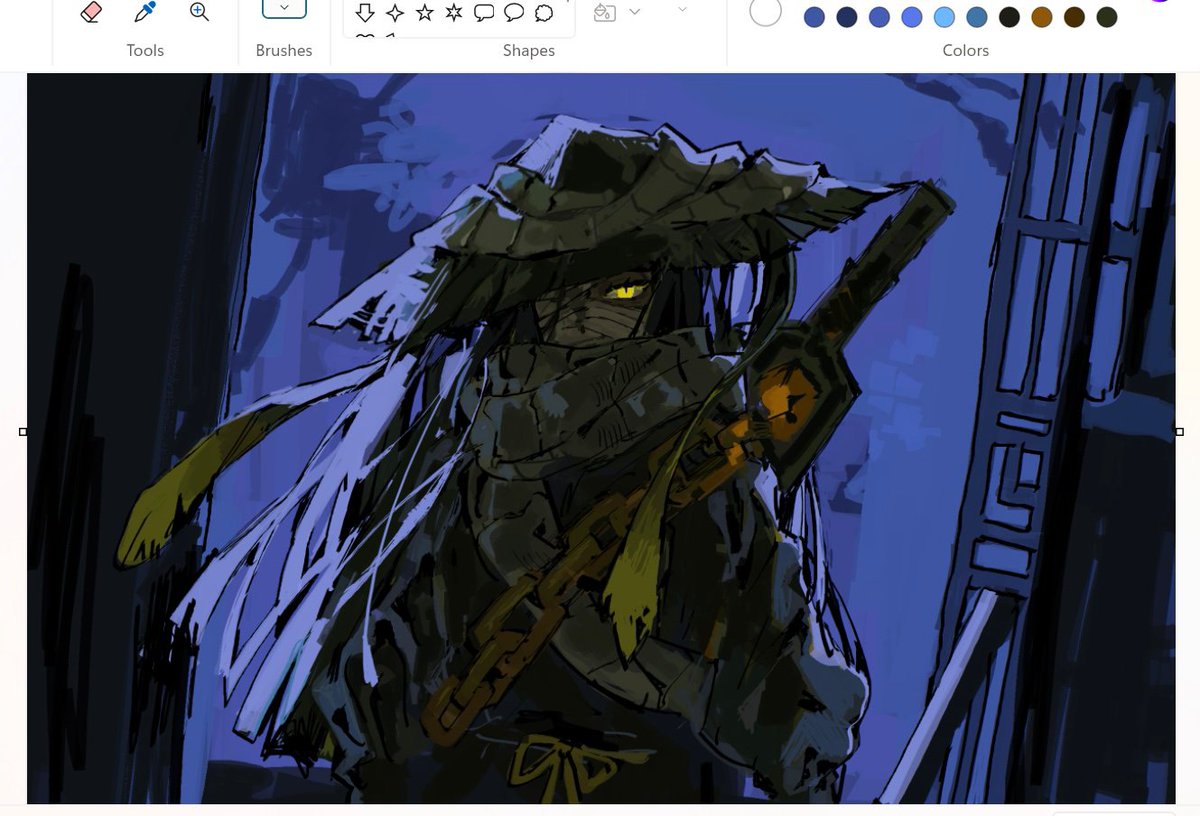Choose the five-point star shape
Viewport: 1200px width, 816px height.
tap(425, 12)
